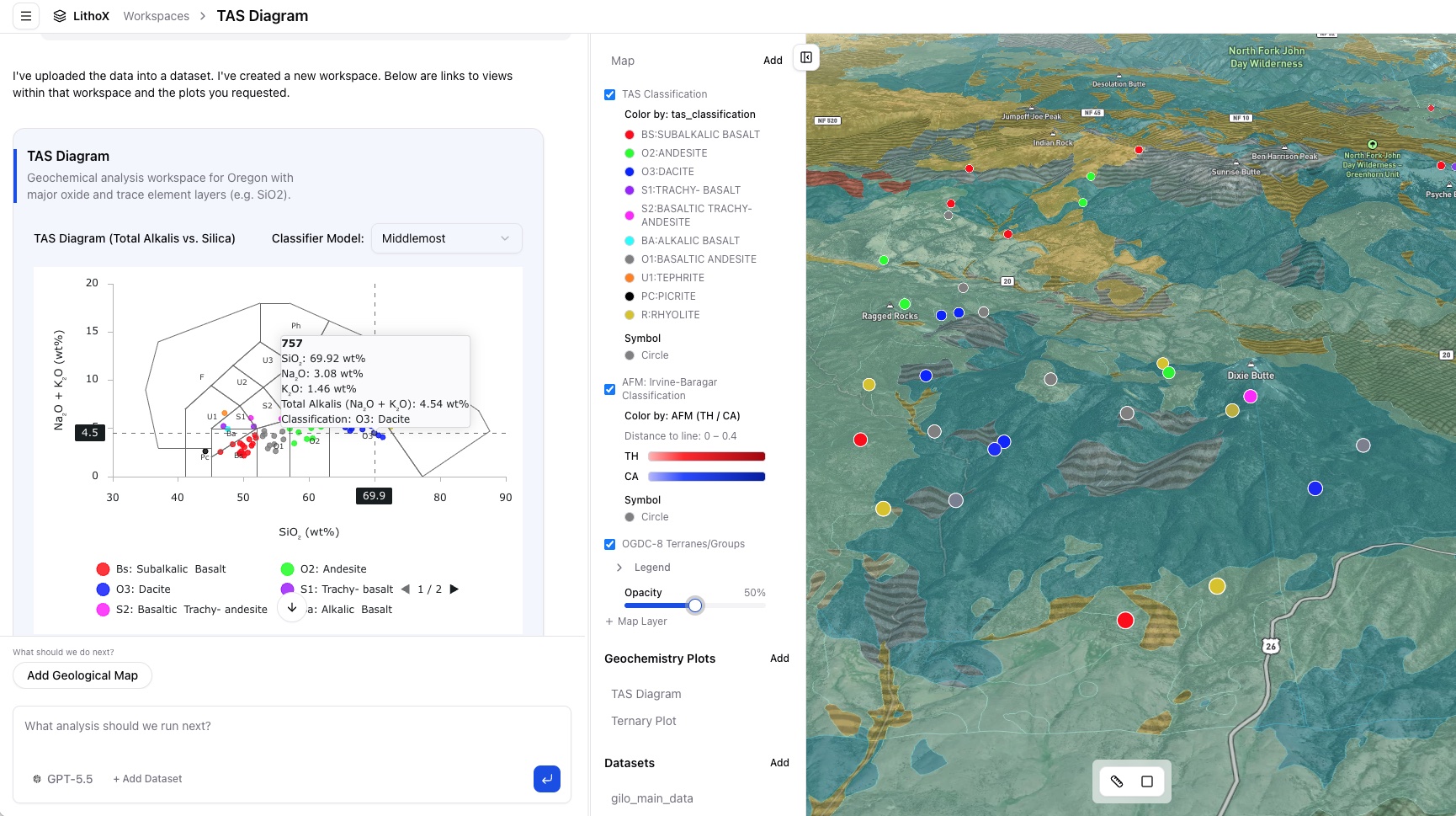
Task: Toggle Bs: Subalkalic Basalt chart legend entry
Action: (x=161, y=569)
